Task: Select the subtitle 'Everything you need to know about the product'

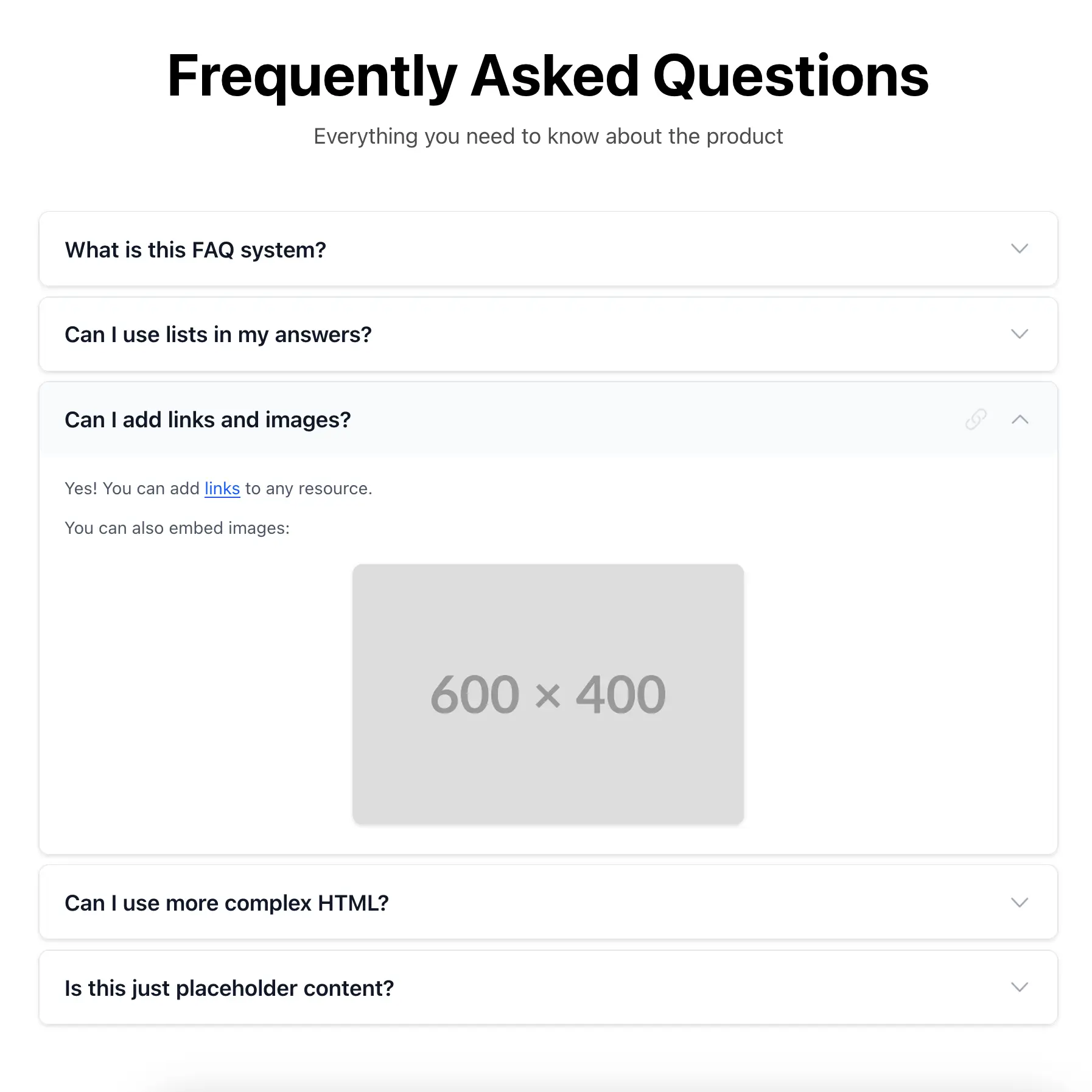Action: (547, 136)
